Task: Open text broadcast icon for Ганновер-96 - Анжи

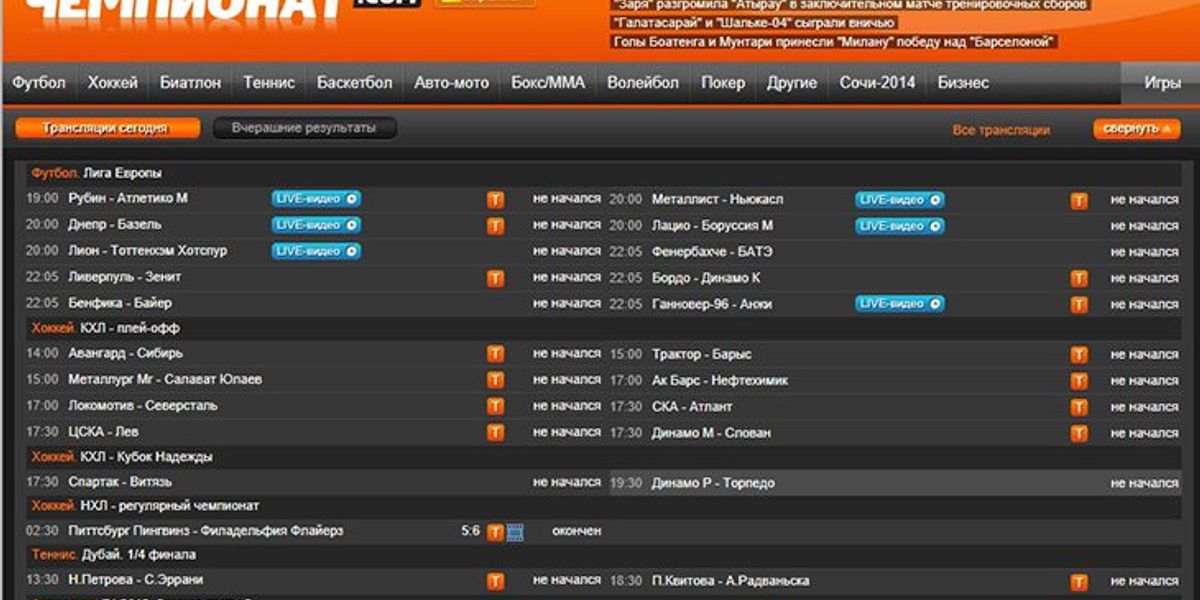Action: coord(1079,304)
